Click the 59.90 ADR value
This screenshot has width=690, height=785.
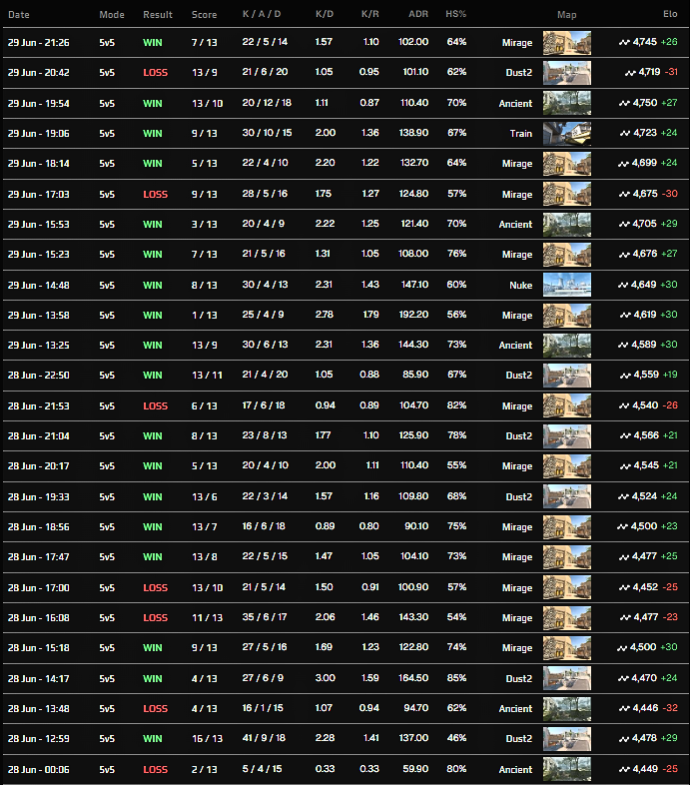pyautogui.click(x=416, y=768)
